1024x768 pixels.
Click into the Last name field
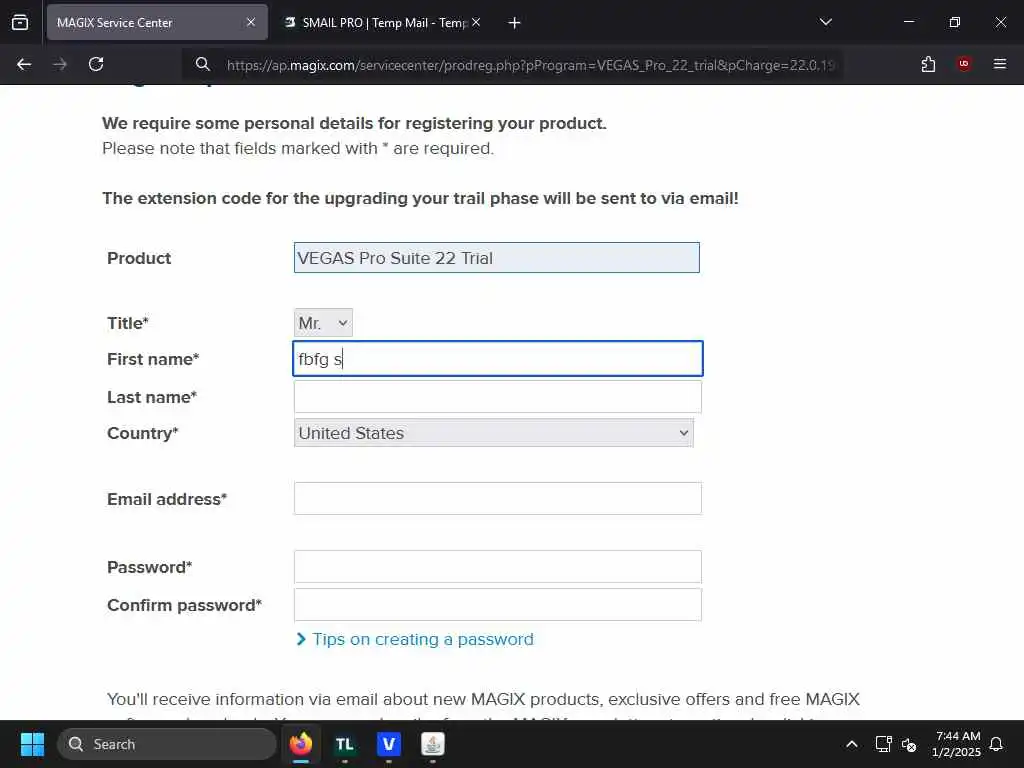[498, 397]
